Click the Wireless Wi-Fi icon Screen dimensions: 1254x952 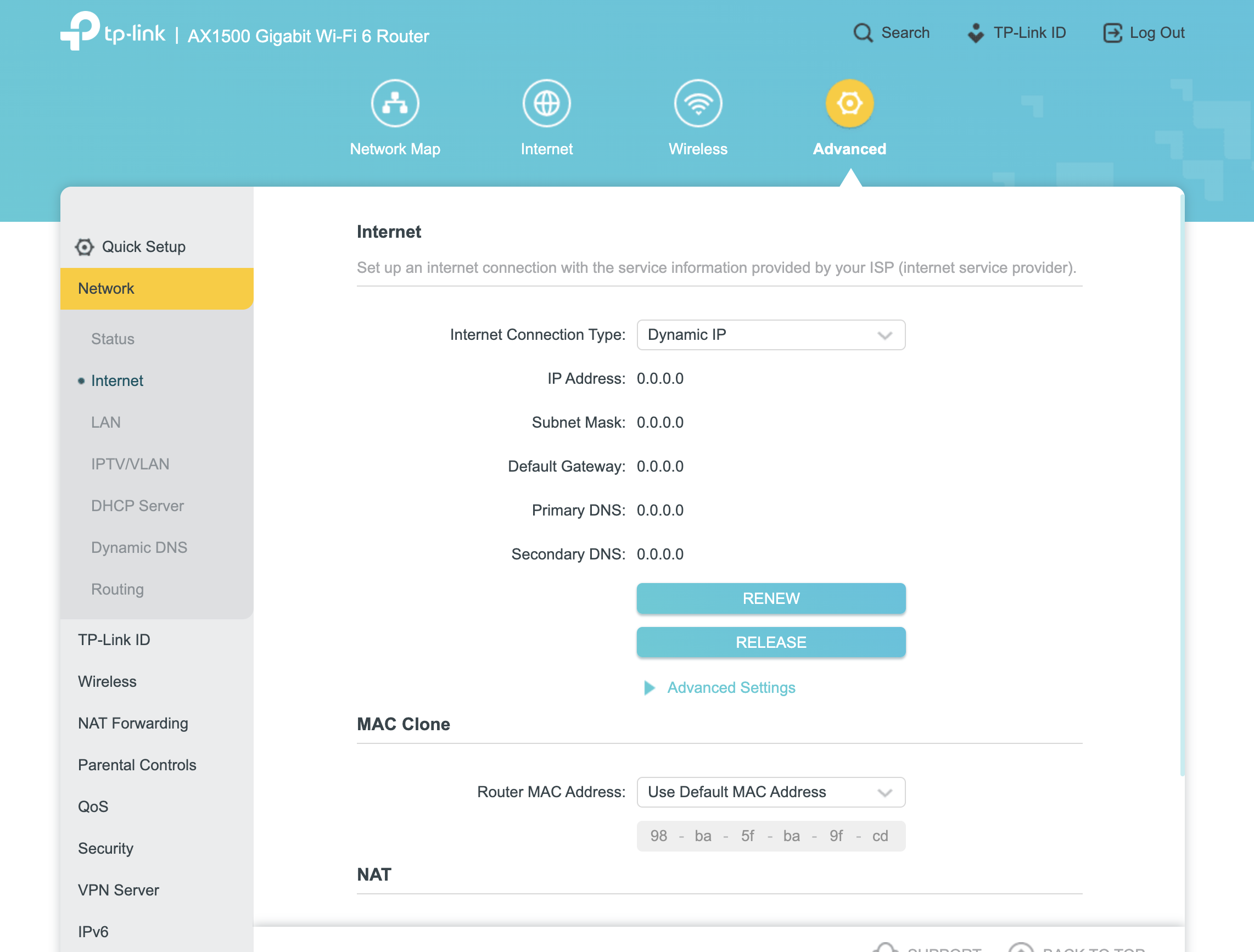pyautogui.click(x=697, y=104)
